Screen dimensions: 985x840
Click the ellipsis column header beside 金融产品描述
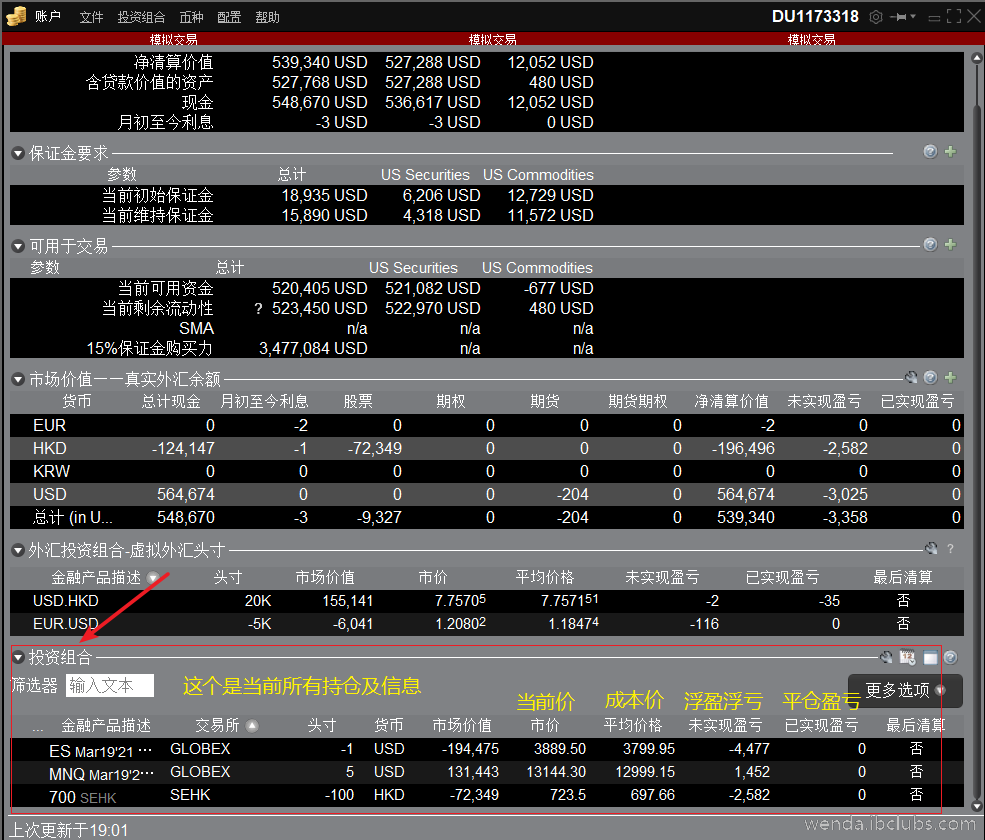tap(38, 728)
